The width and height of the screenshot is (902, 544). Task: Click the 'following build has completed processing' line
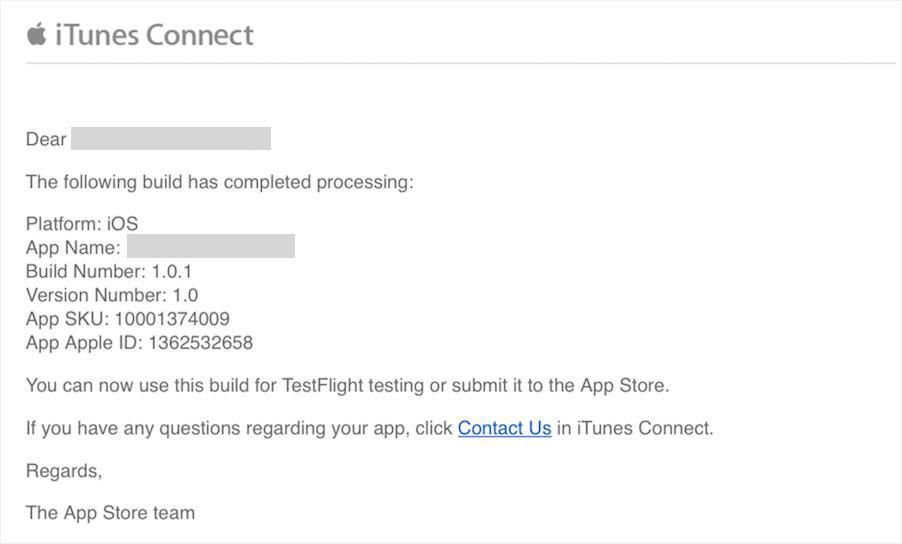(220, 182)
